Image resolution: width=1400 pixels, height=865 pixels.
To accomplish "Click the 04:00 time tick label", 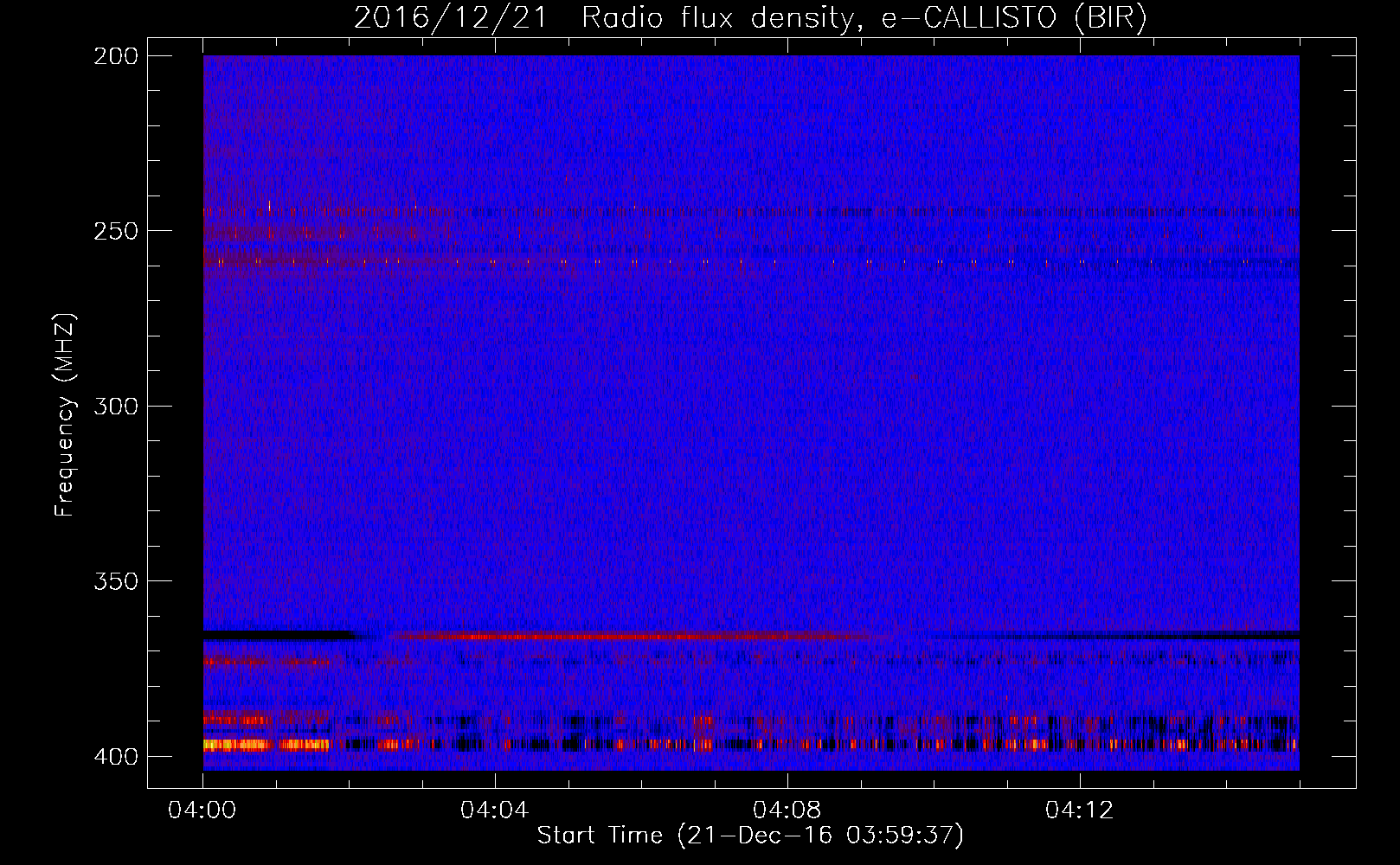I will click(202, 811).
